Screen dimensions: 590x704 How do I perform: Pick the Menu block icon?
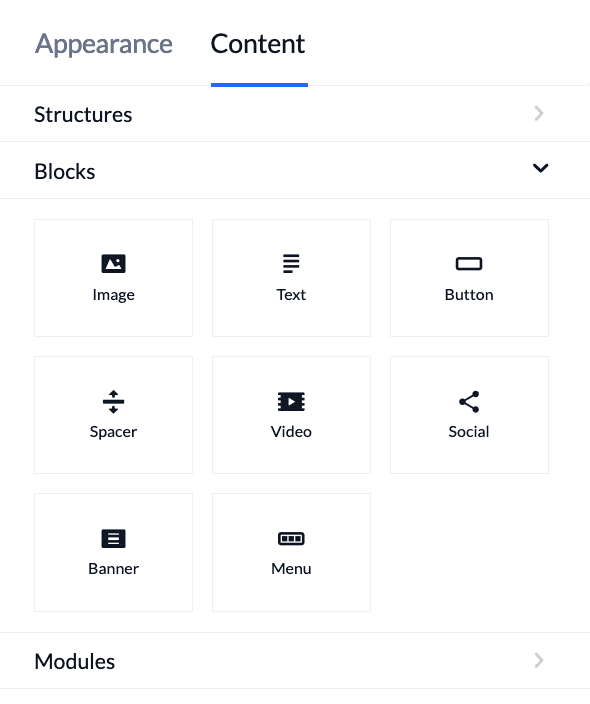point(291,538)
